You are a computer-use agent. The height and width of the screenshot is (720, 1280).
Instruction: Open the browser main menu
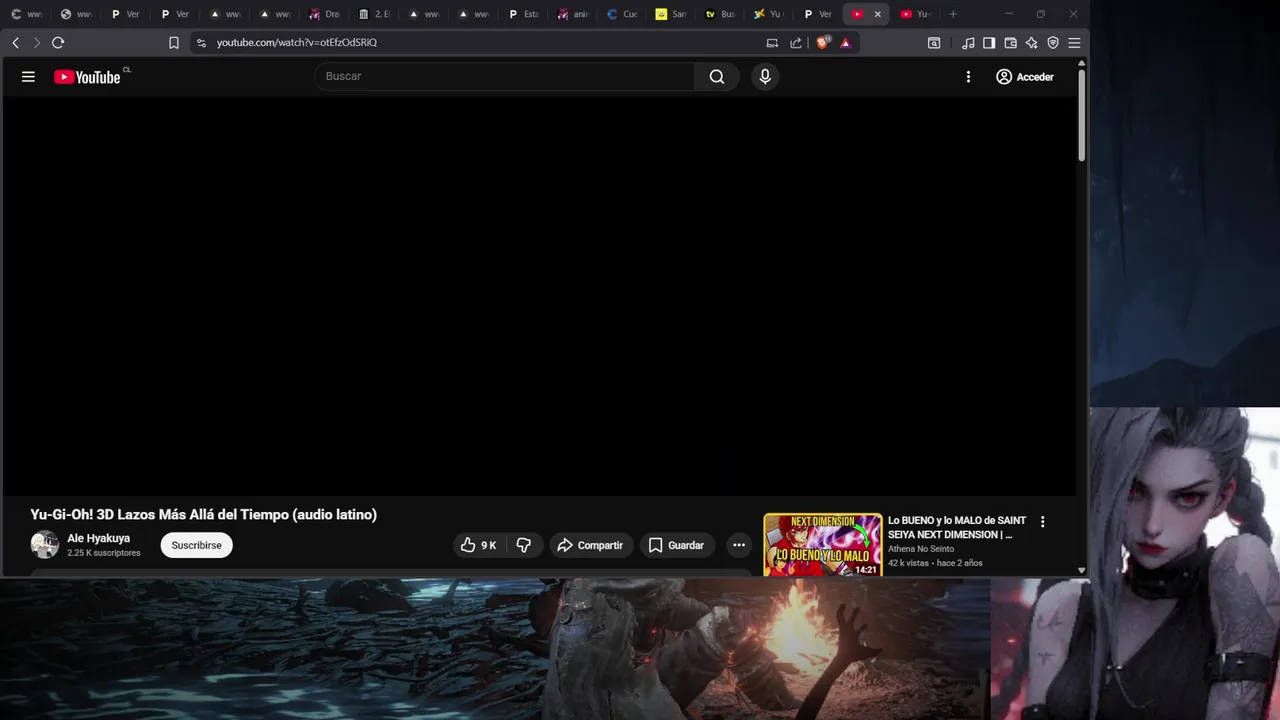(1074, 43)
